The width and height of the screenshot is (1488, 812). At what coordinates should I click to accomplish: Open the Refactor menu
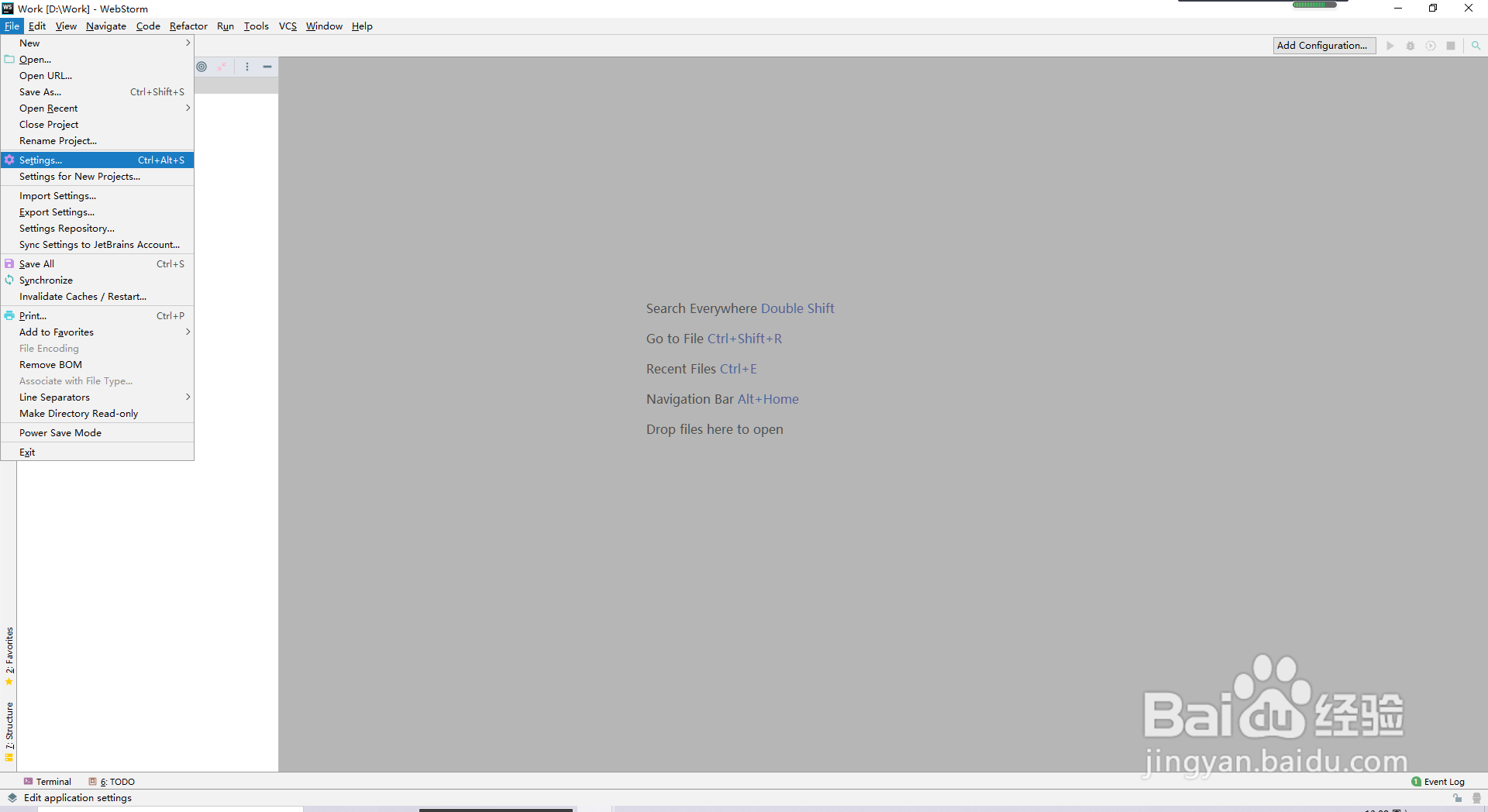tap(188, 26)
